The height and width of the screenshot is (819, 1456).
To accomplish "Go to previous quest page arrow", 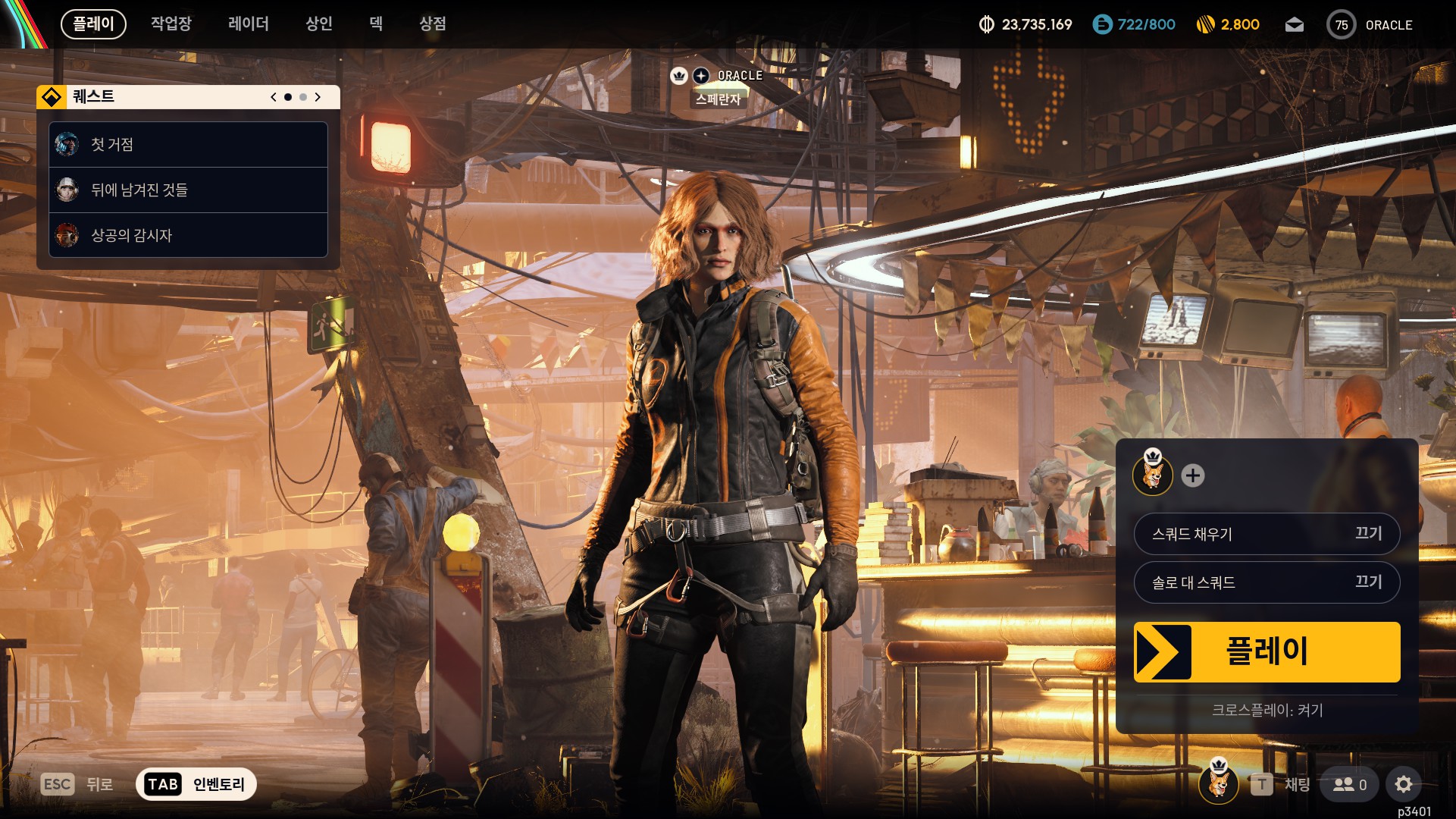I will coord(274,97).
